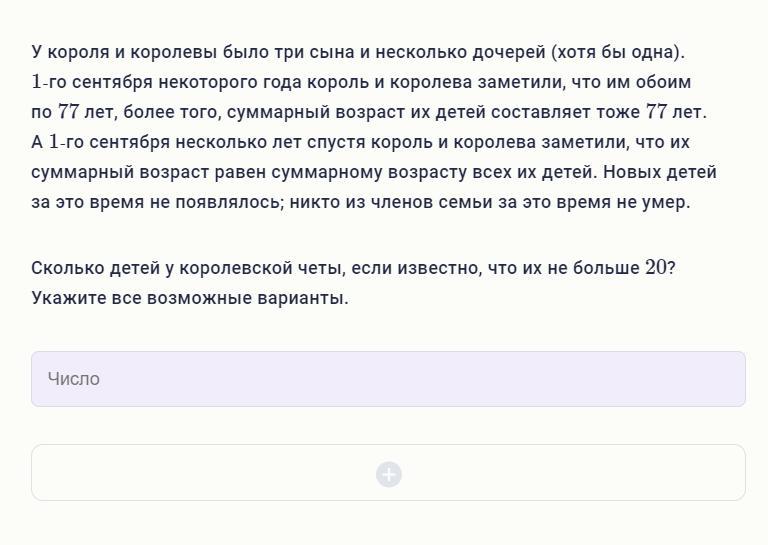Click the text "Новых детей"
Viewport: 768px width, 545px height.
659,172
